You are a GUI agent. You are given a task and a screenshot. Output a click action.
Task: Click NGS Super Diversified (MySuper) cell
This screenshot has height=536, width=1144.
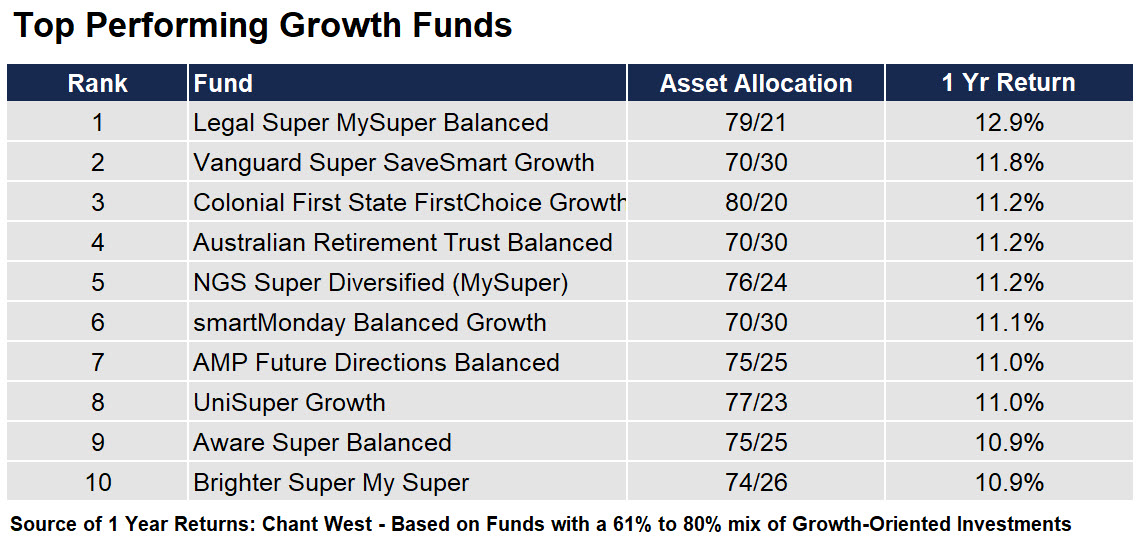[407, 283]
